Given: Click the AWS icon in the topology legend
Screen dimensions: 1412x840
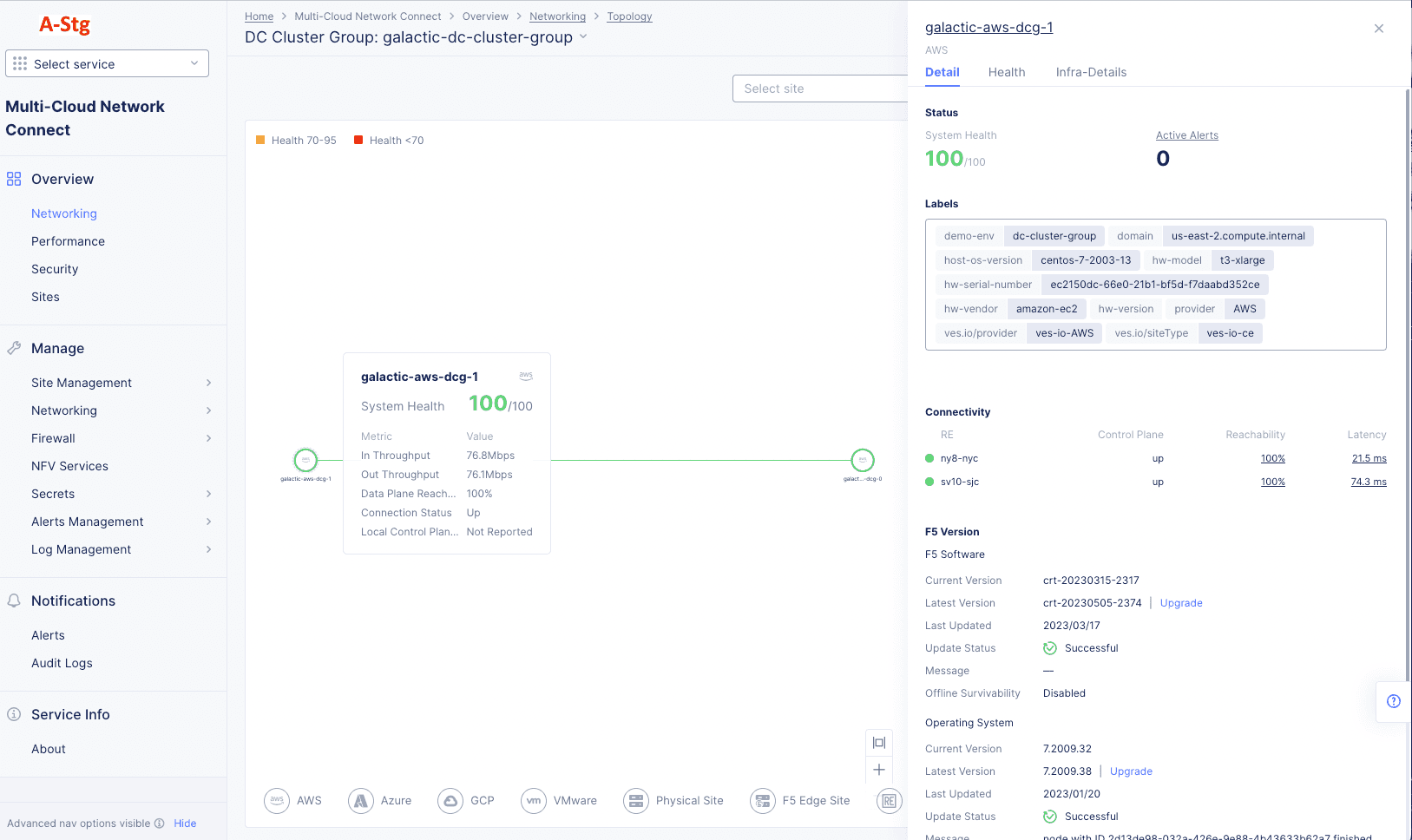Looking at the screenshot, I should click(277, 800).
